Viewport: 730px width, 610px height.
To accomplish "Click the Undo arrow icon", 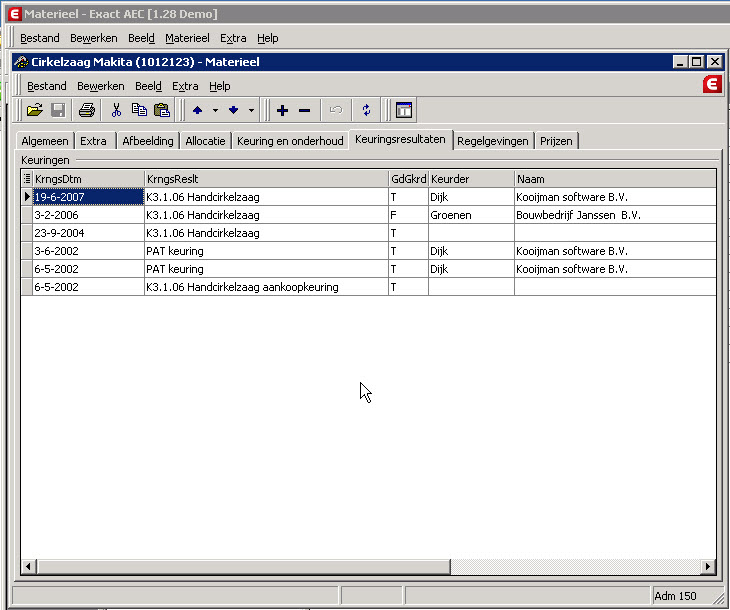I will [336, 110].
